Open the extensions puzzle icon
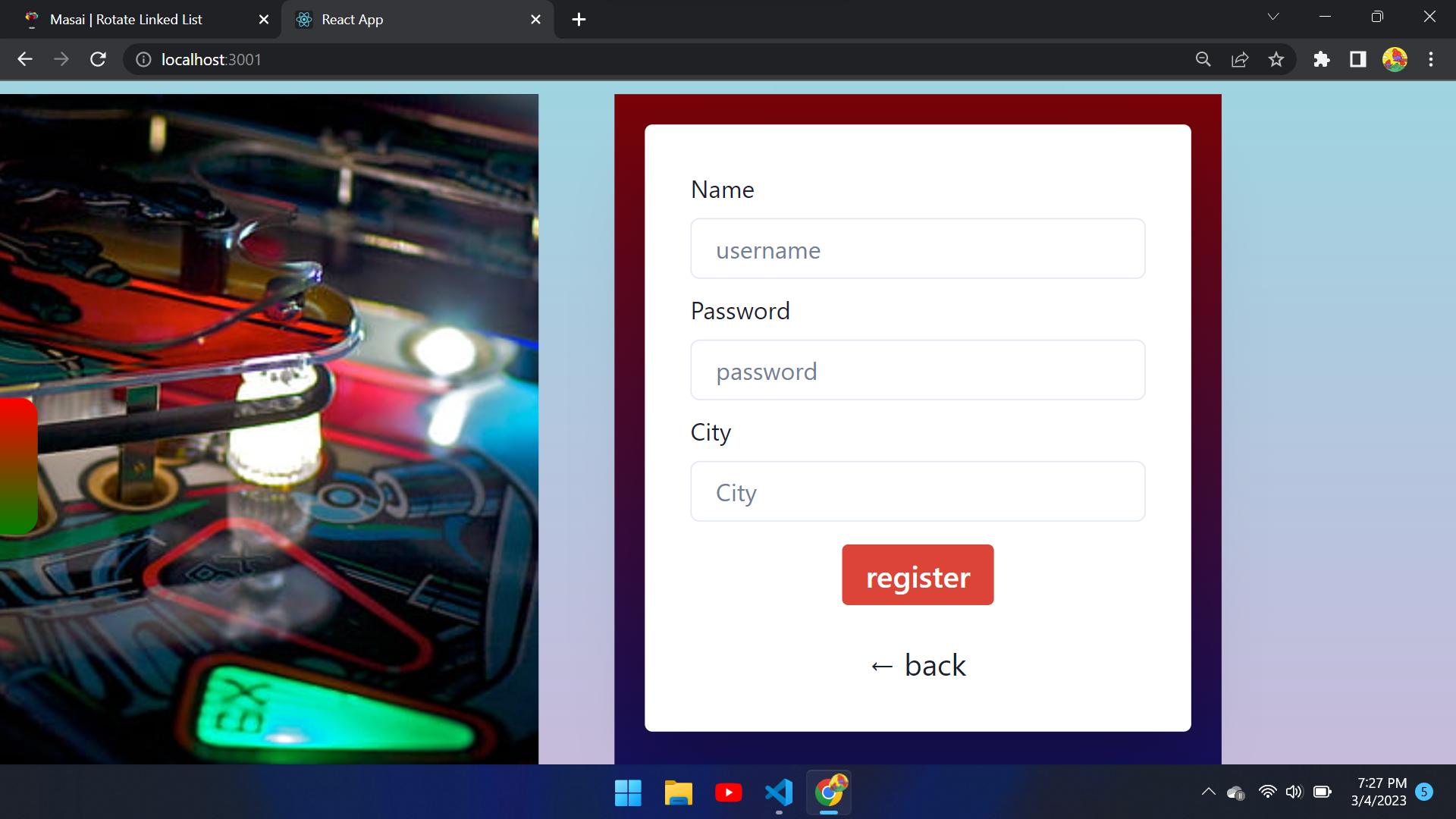The width and height of the screenshot is (1456, 819). click(1322, 59)
